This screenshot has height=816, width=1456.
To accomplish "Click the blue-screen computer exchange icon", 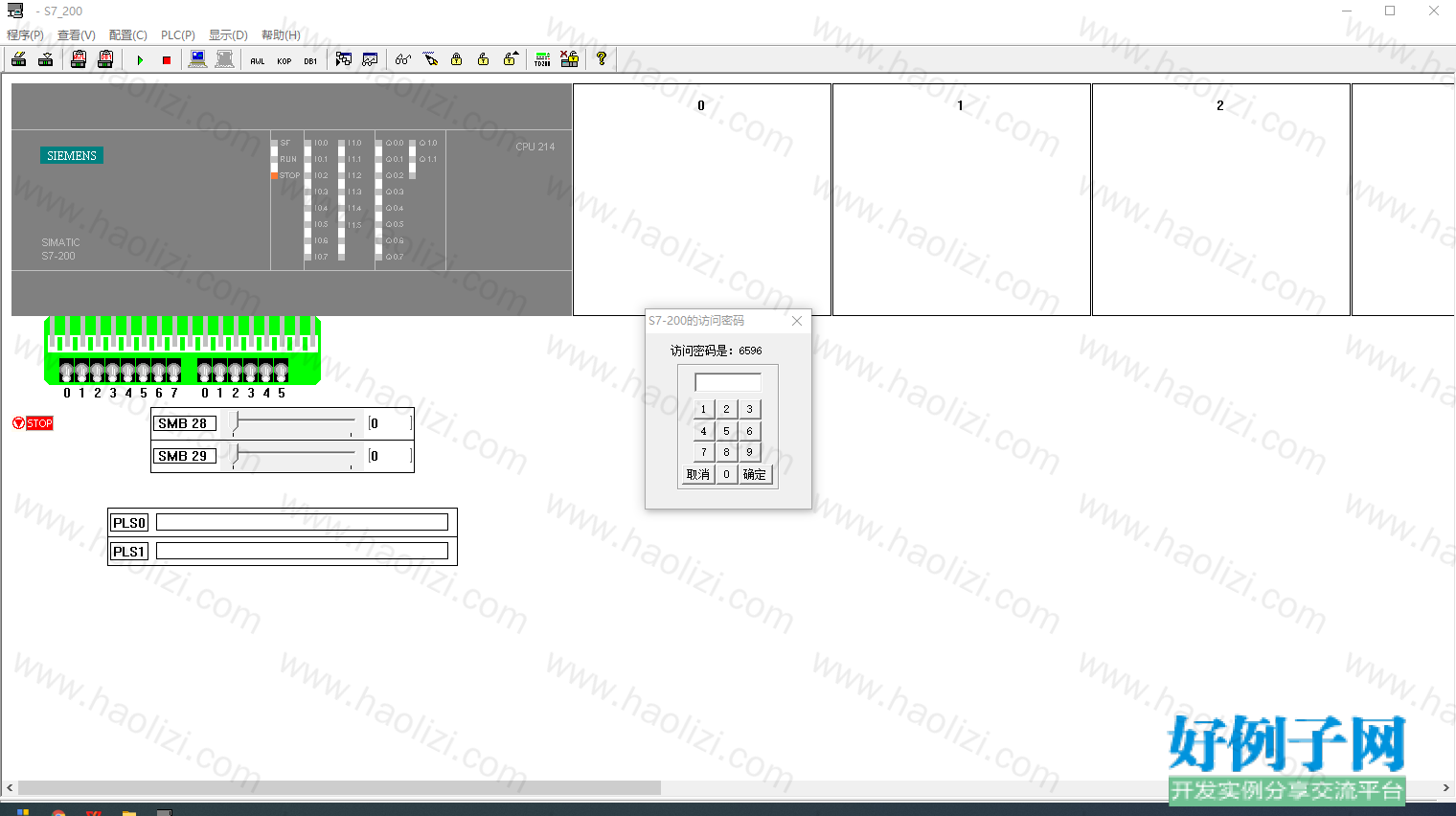I will click(197, 59).
